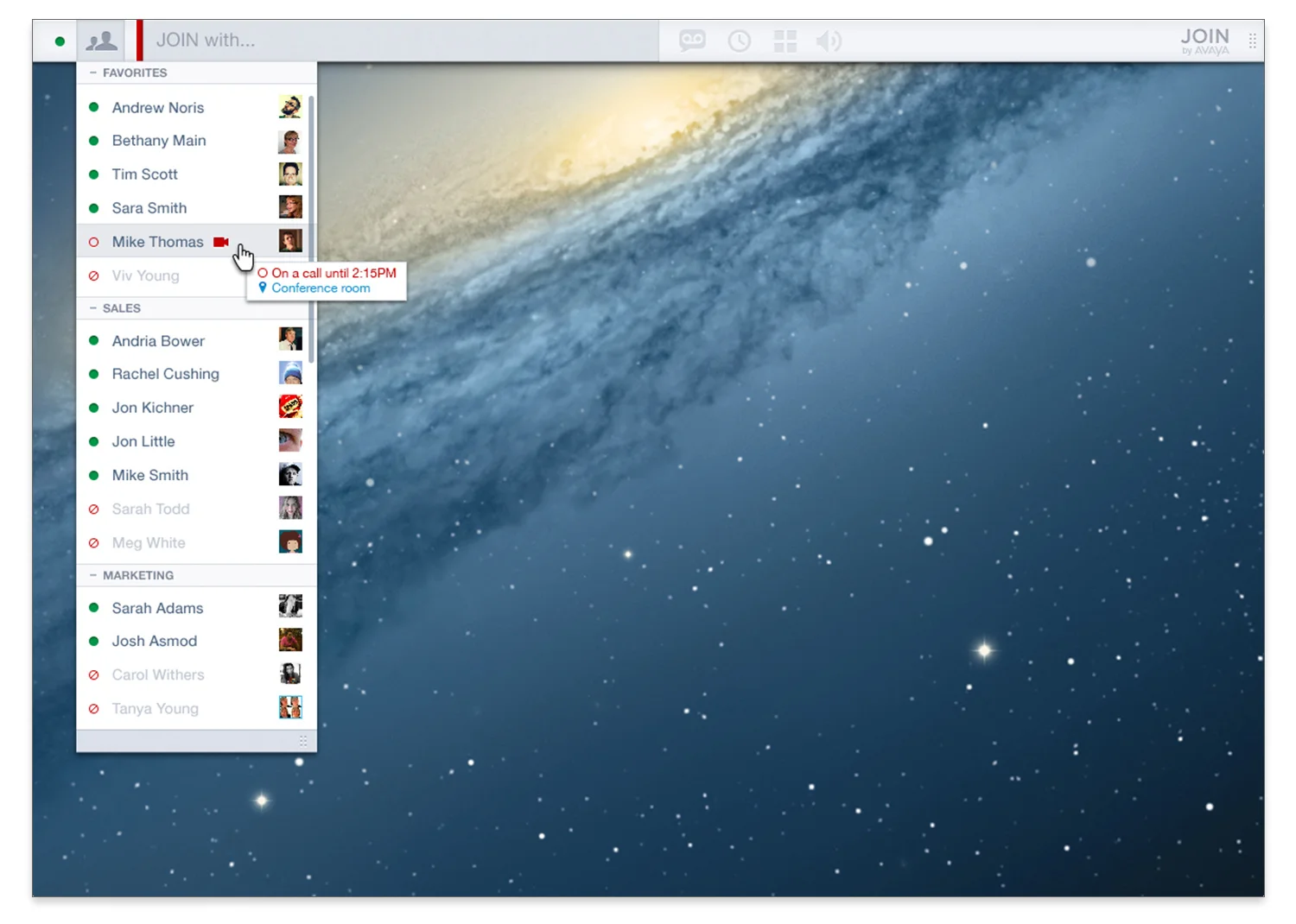
Task: Click Andrew Noris's avatar
Action: [290, 107]
